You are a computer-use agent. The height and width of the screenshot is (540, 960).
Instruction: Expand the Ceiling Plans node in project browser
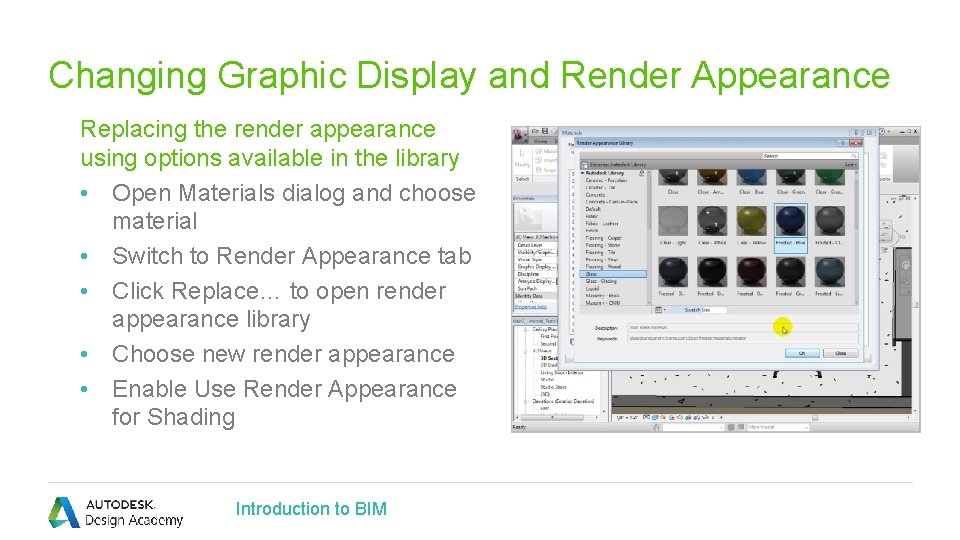coord(526,329)
